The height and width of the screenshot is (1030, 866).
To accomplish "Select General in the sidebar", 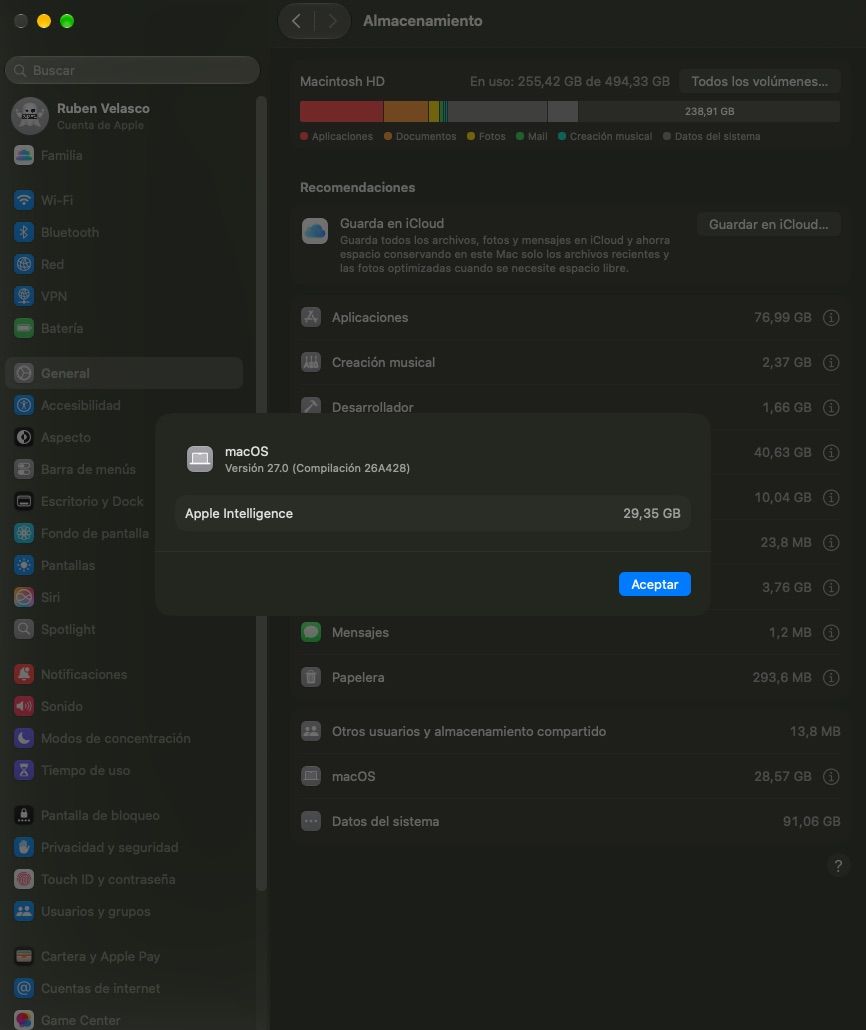I will click(x=124, y=373).
